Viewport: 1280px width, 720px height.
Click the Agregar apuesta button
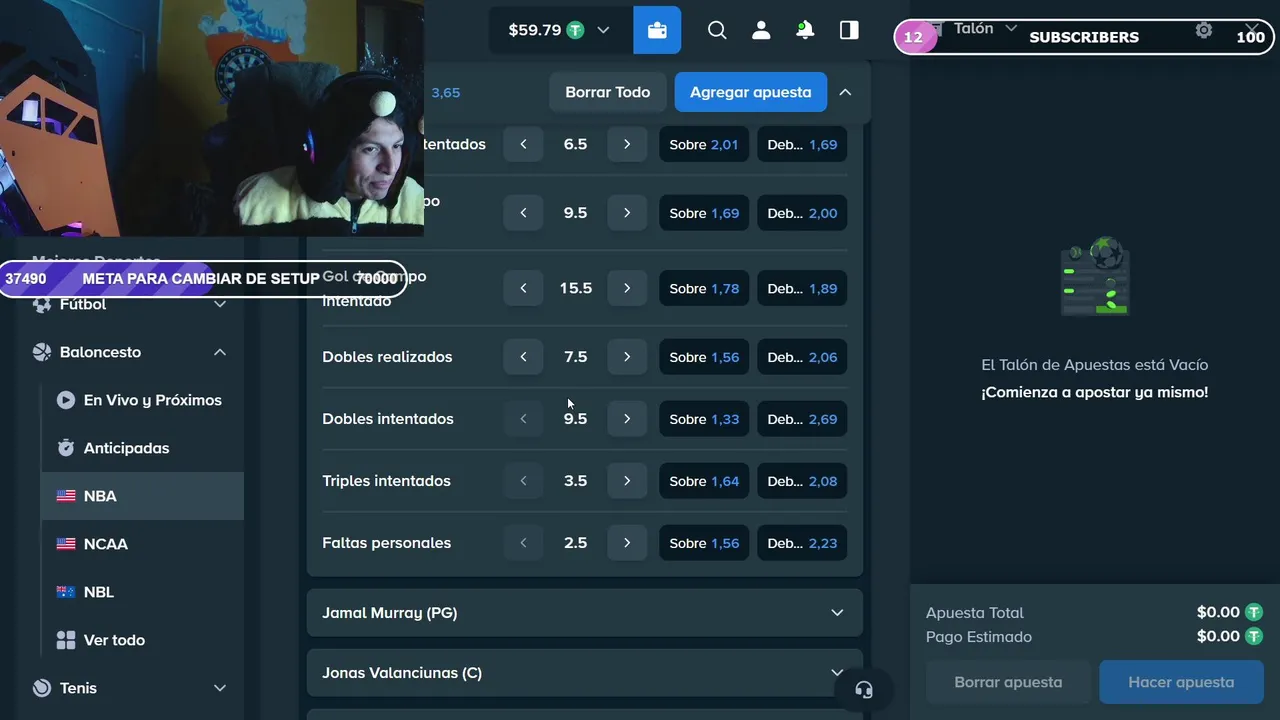coord(751,92)
